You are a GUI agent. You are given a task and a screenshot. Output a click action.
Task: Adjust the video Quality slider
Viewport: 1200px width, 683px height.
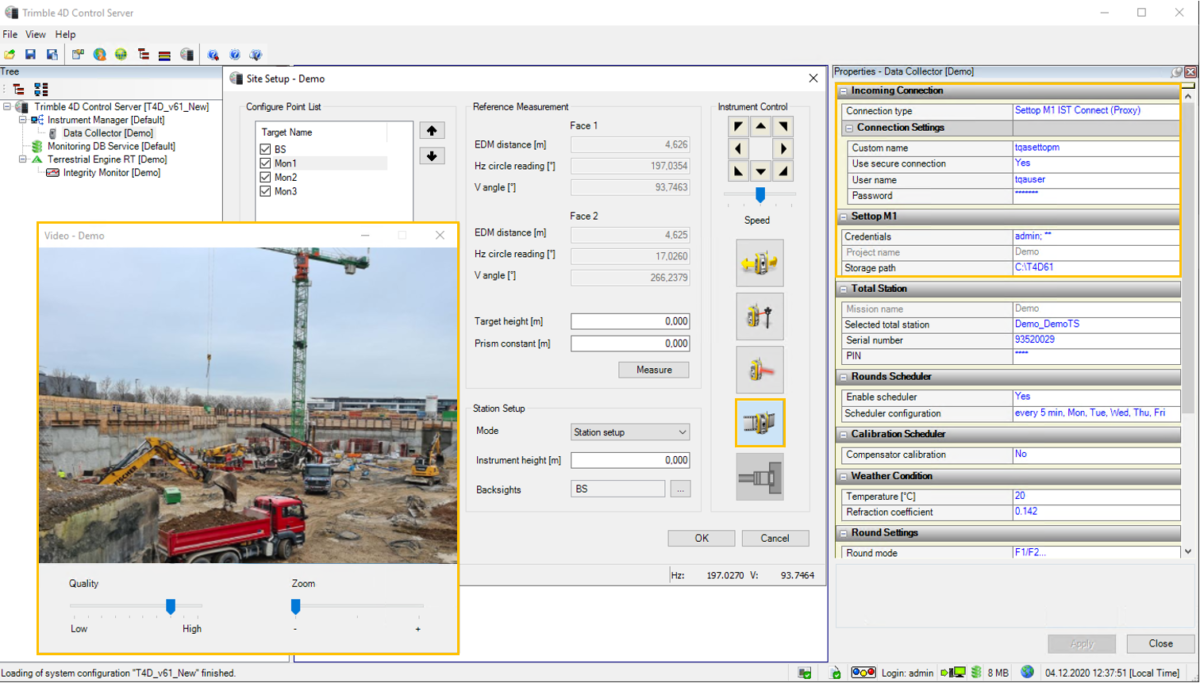[x=171, y=606]
